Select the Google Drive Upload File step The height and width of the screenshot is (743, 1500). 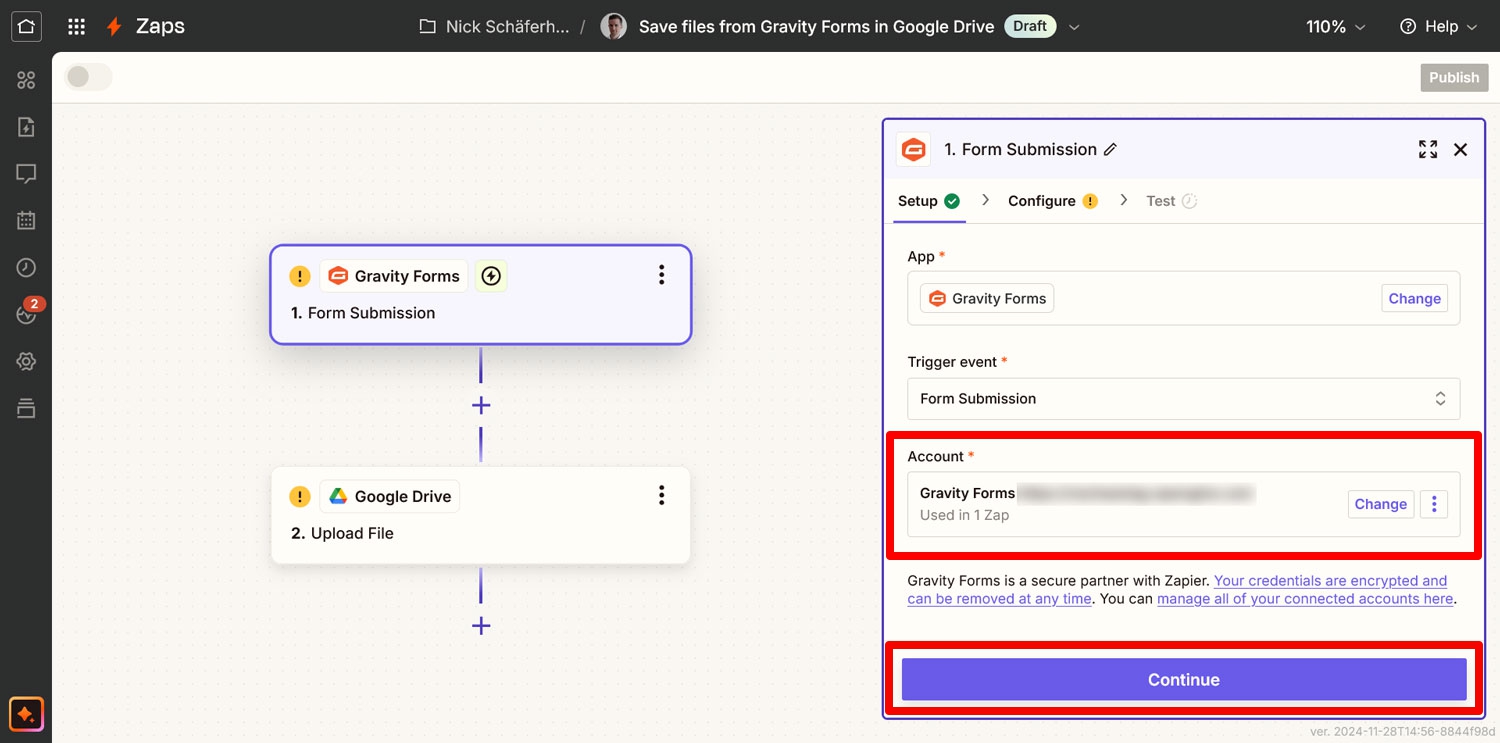pos(481,515)
